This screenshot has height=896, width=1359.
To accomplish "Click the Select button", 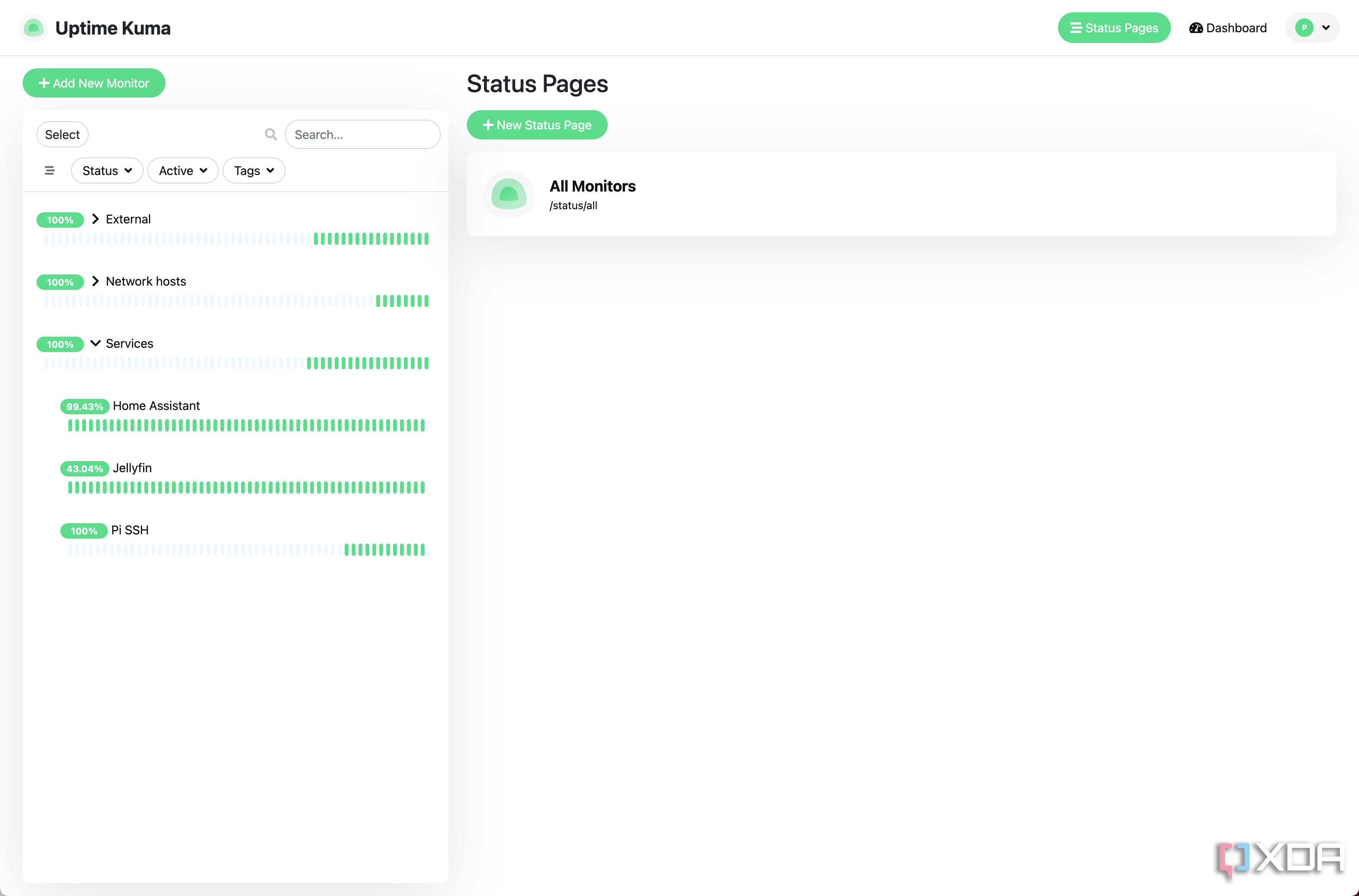I will pos(62,134).
